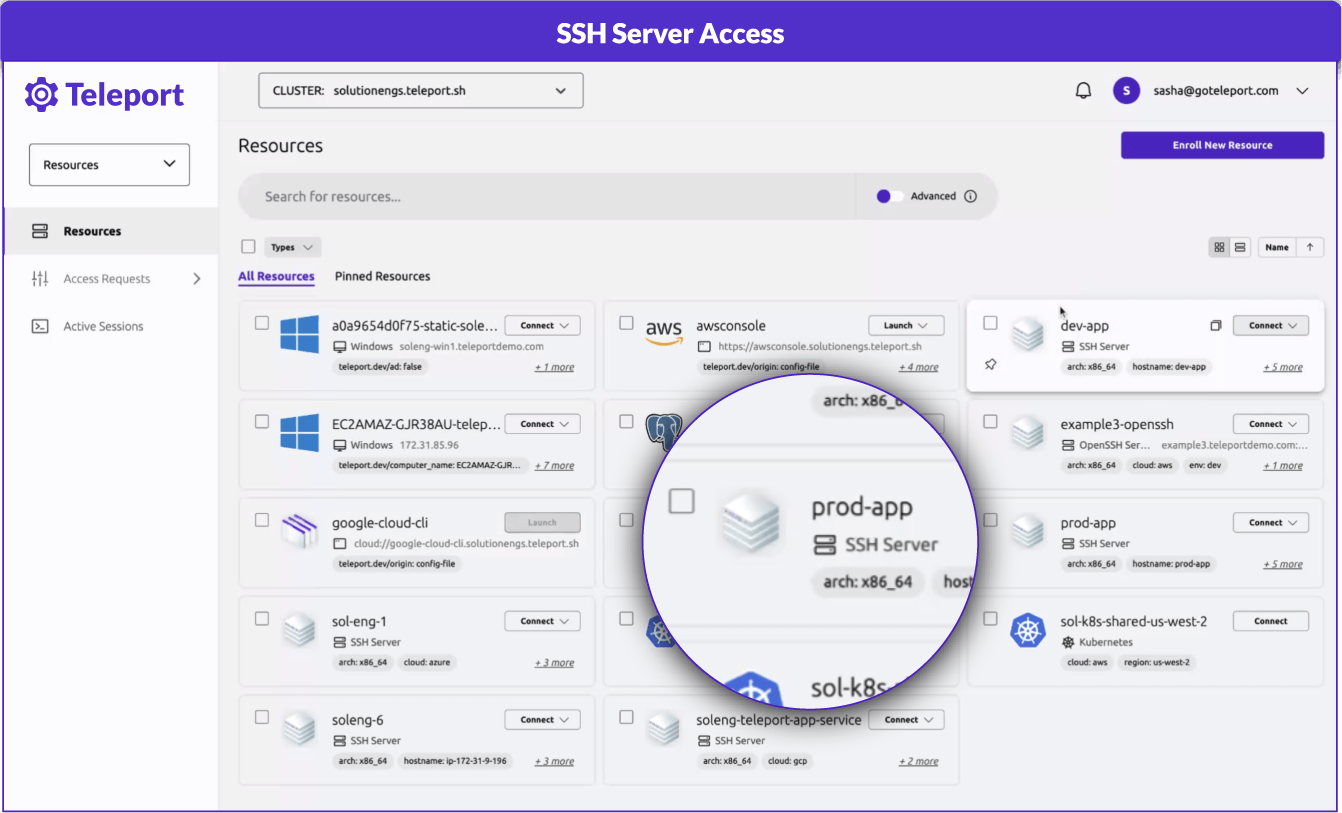Connect to sol-k8s-shared-us-west-2
Image resolution: width=1342 pixels, height=813 pixels.
point(1271,621)
